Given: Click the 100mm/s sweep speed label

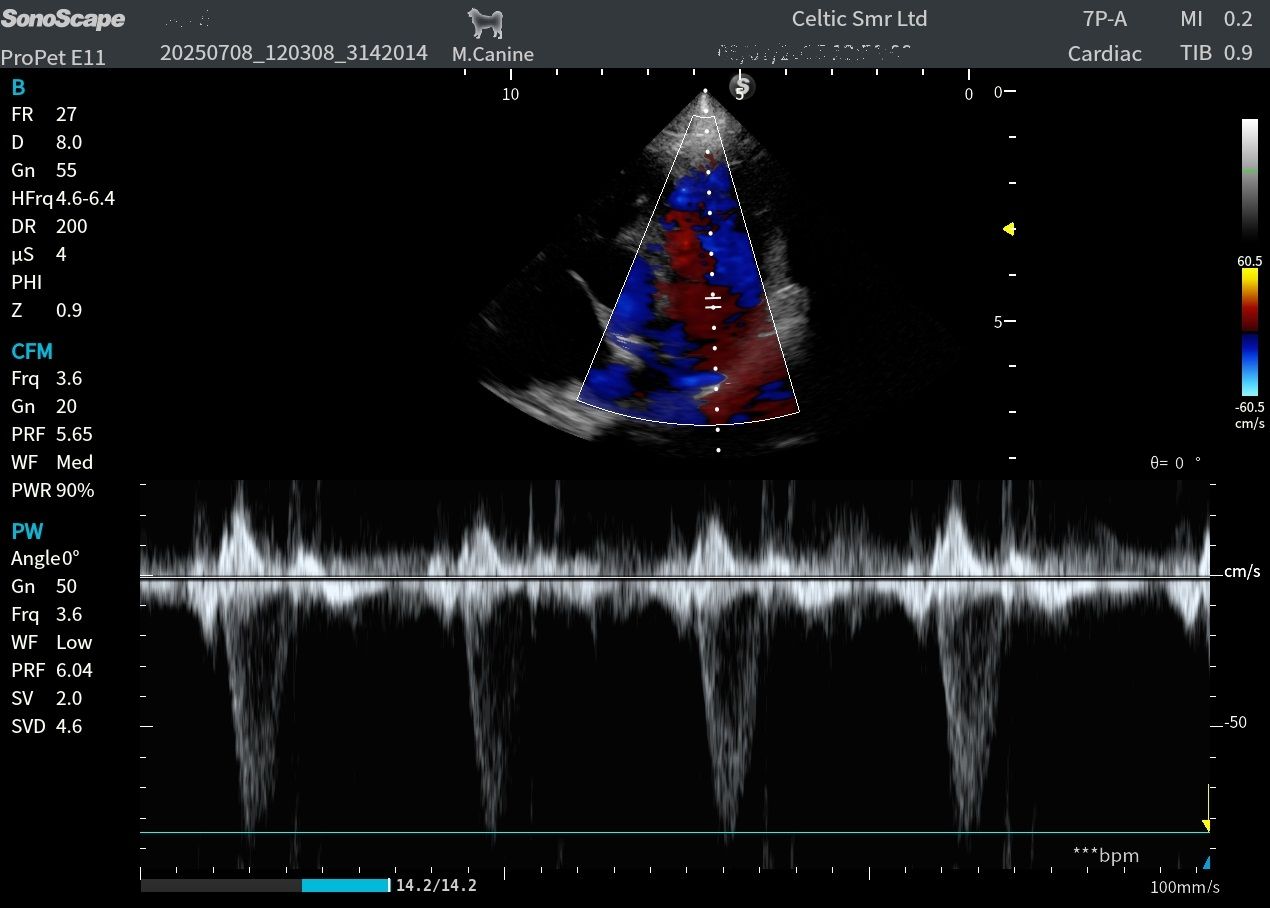Looking at the screenshot, I should [x=1185, y=887].
